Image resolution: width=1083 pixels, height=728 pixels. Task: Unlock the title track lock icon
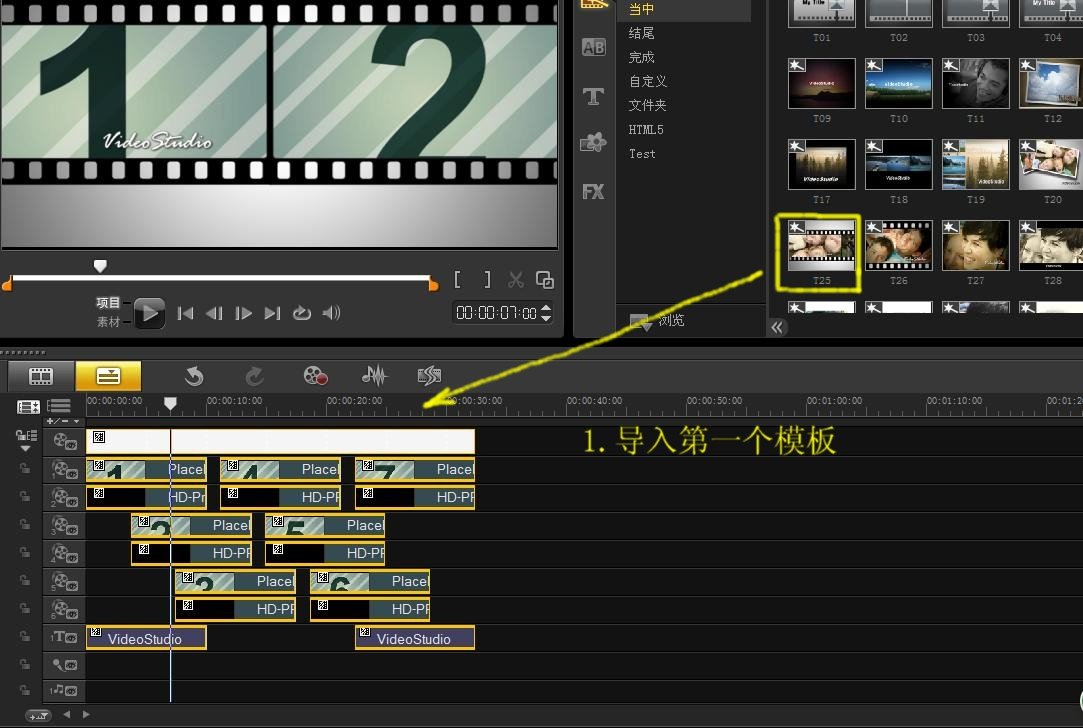(24, 637)
